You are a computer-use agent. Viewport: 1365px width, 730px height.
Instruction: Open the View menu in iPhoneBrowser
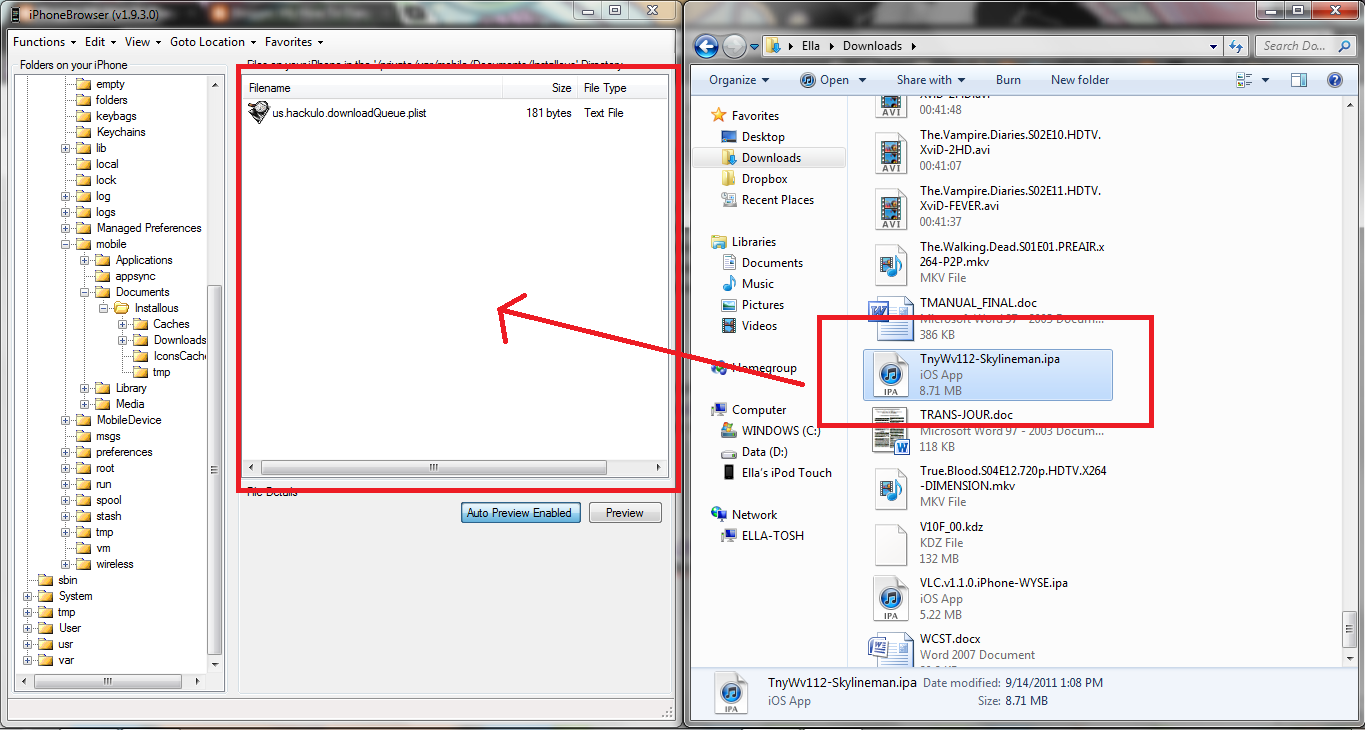click(x=143, y=42)
